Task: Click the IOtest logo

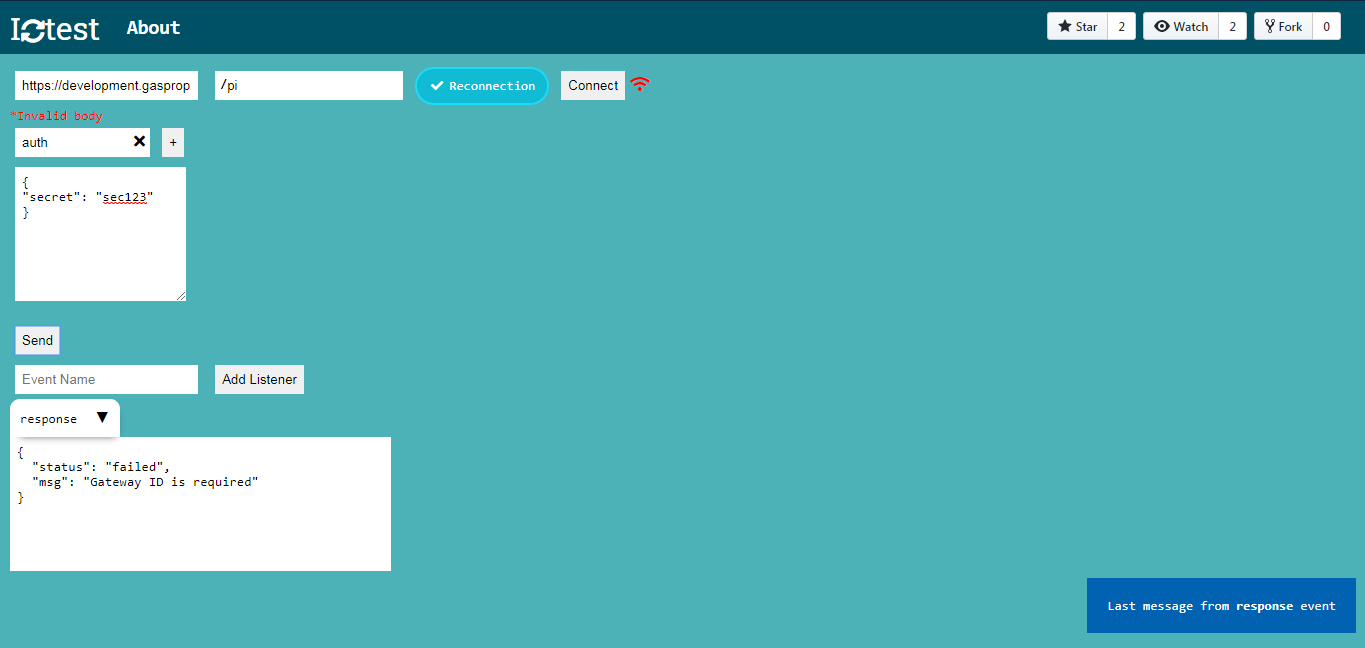Action: 55,27
